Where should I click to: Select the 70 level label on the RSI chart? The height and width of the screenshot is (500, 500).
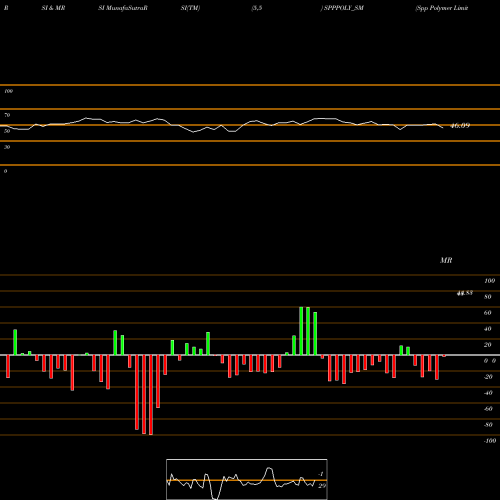(x=7, y=115)
